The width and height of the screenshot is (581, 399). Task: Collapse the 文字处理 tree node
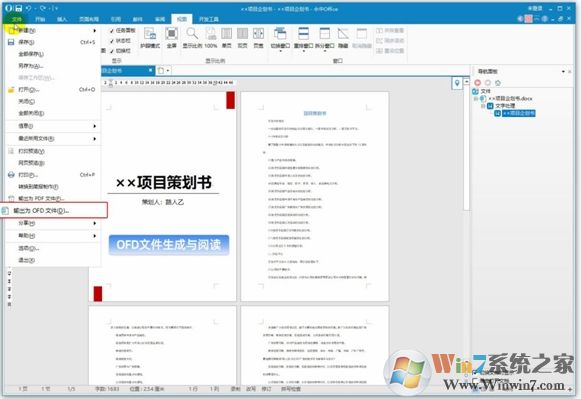click(483, 106)
